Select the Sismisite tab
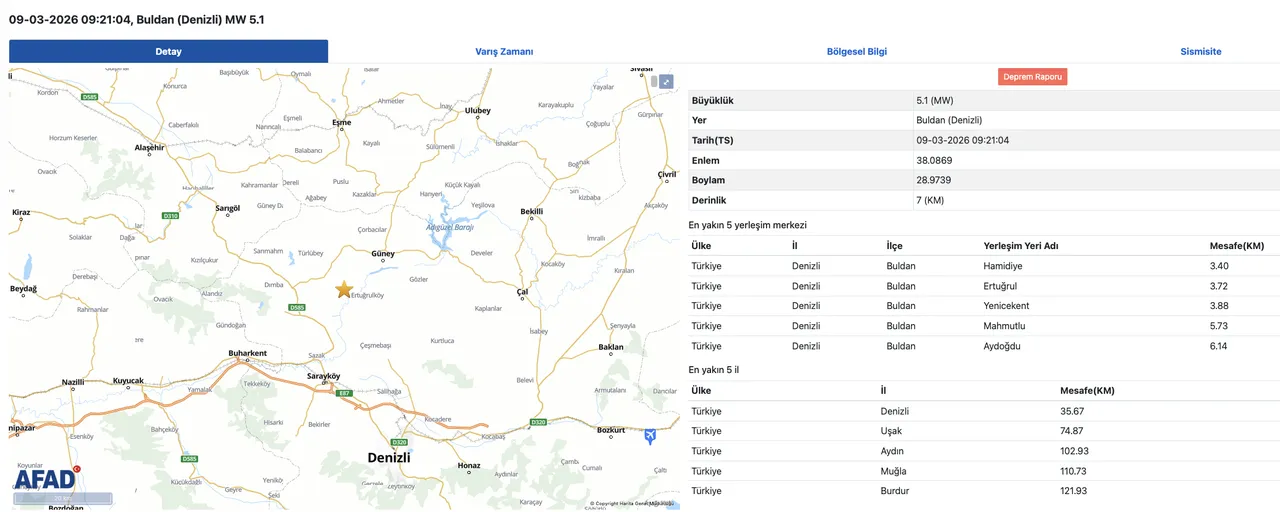Image resolution: width=1280 pixels, height=512 pixels. 1200,52
